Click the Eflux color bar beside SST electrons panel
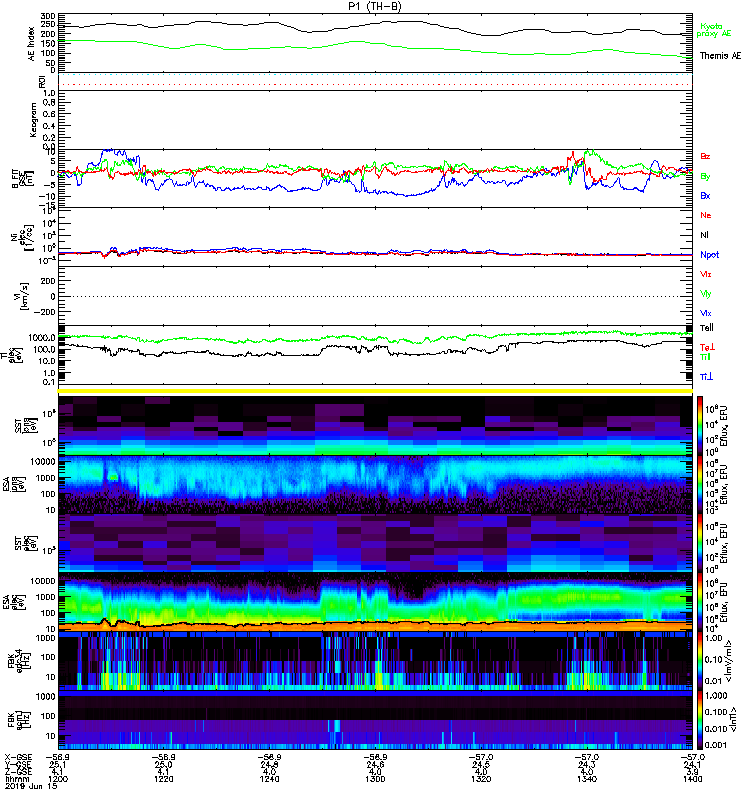The image size is (750, 800). pyautogui.click(x=699, y=543)
